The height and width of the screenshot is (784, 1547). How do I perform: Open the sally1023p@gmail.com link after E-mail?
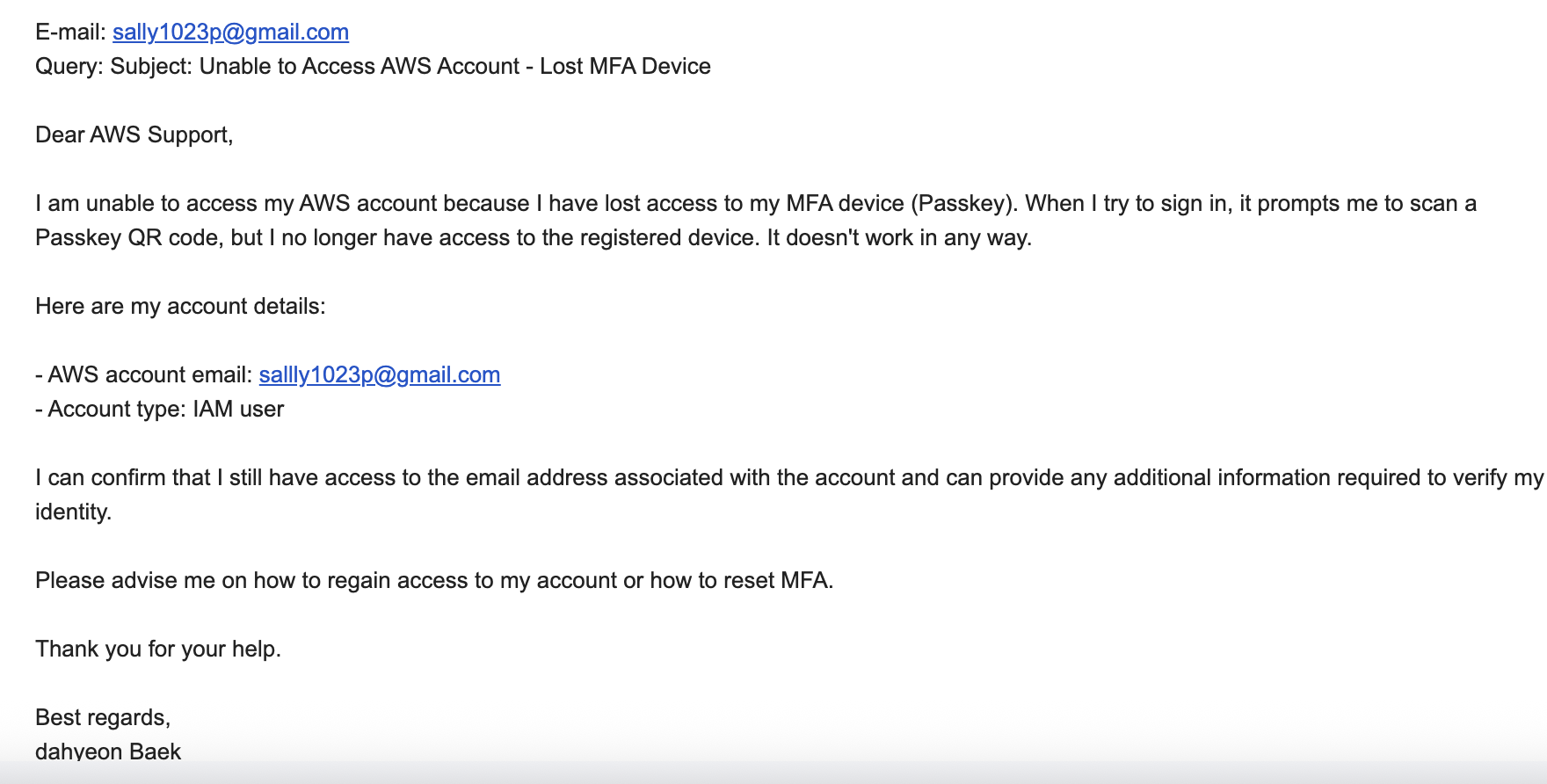[230, 33]
